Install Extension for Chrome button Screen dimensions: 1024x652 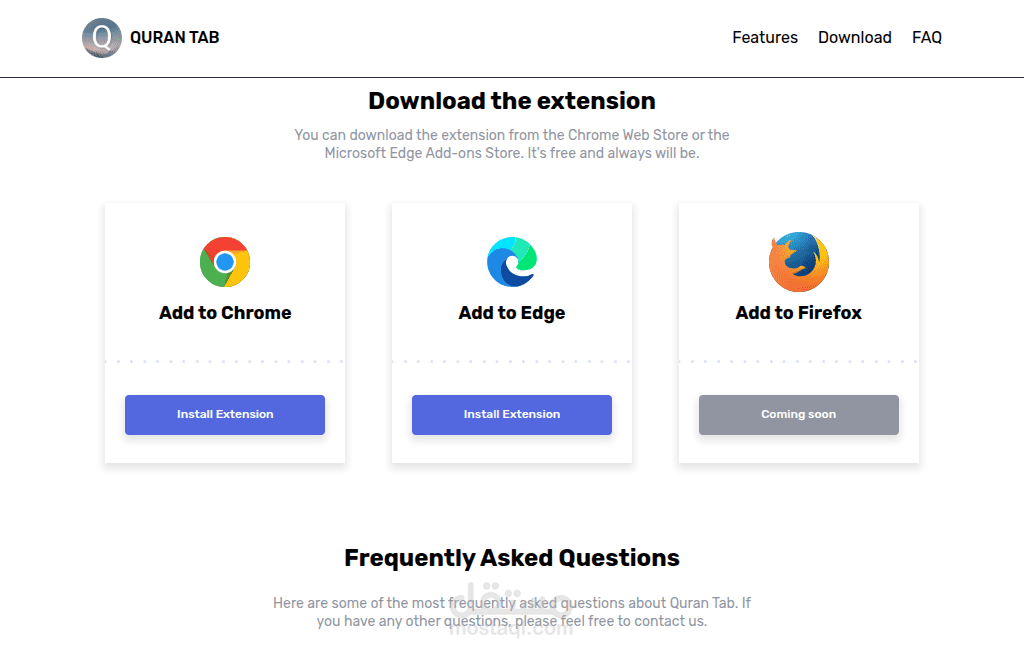[225, 415]
